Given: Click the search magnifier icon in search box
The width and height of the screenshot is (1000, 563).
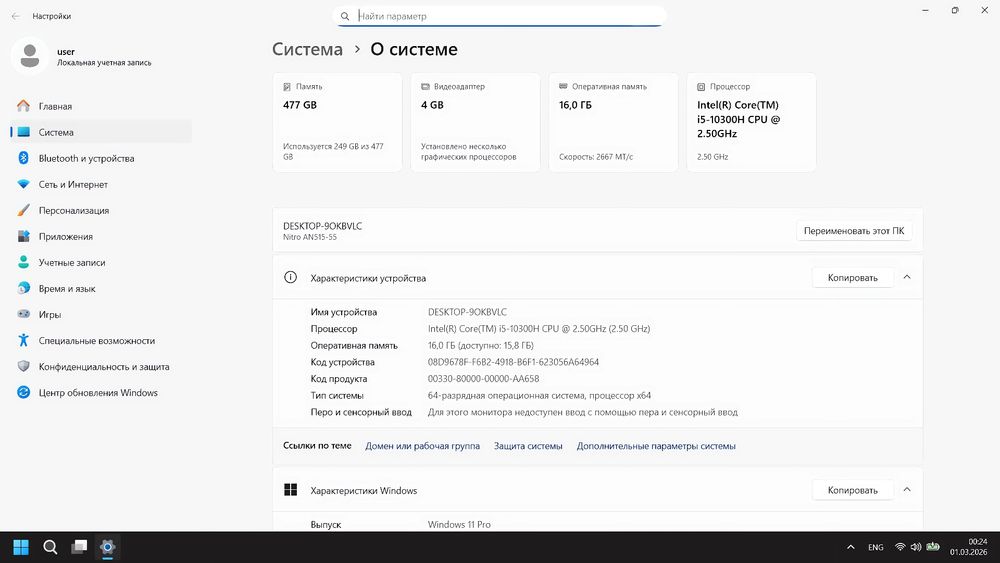Looking at the screenshot, I should coord(345,16).
